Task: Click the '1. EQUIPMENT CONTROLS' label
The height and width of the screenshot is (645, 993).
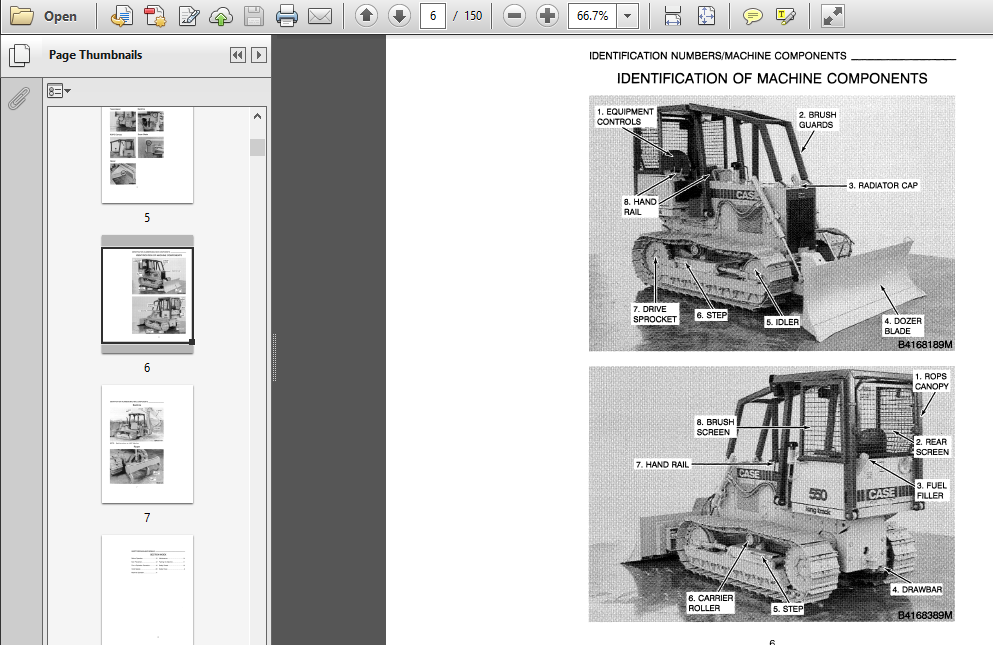Action: point(625,117)
